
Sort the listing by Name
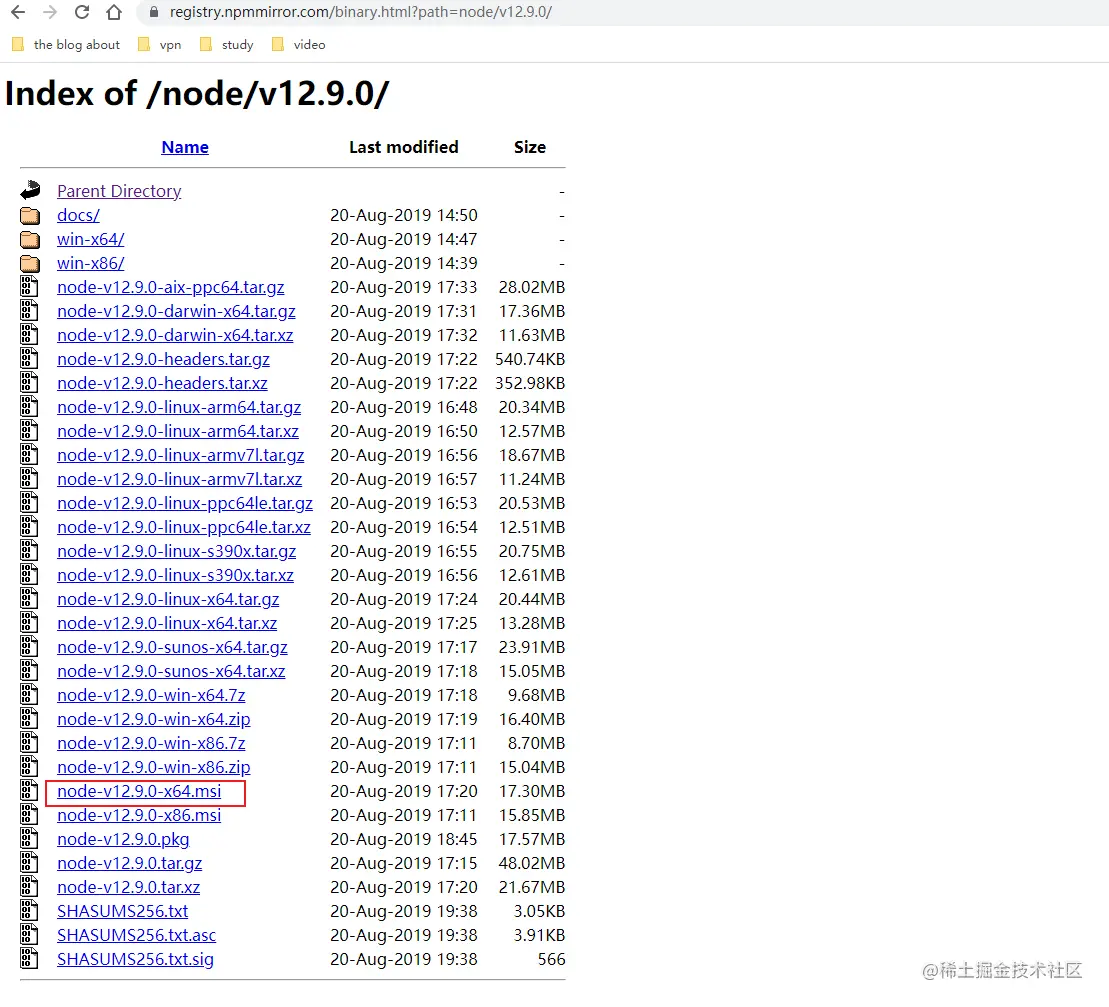tap(185, 147)
